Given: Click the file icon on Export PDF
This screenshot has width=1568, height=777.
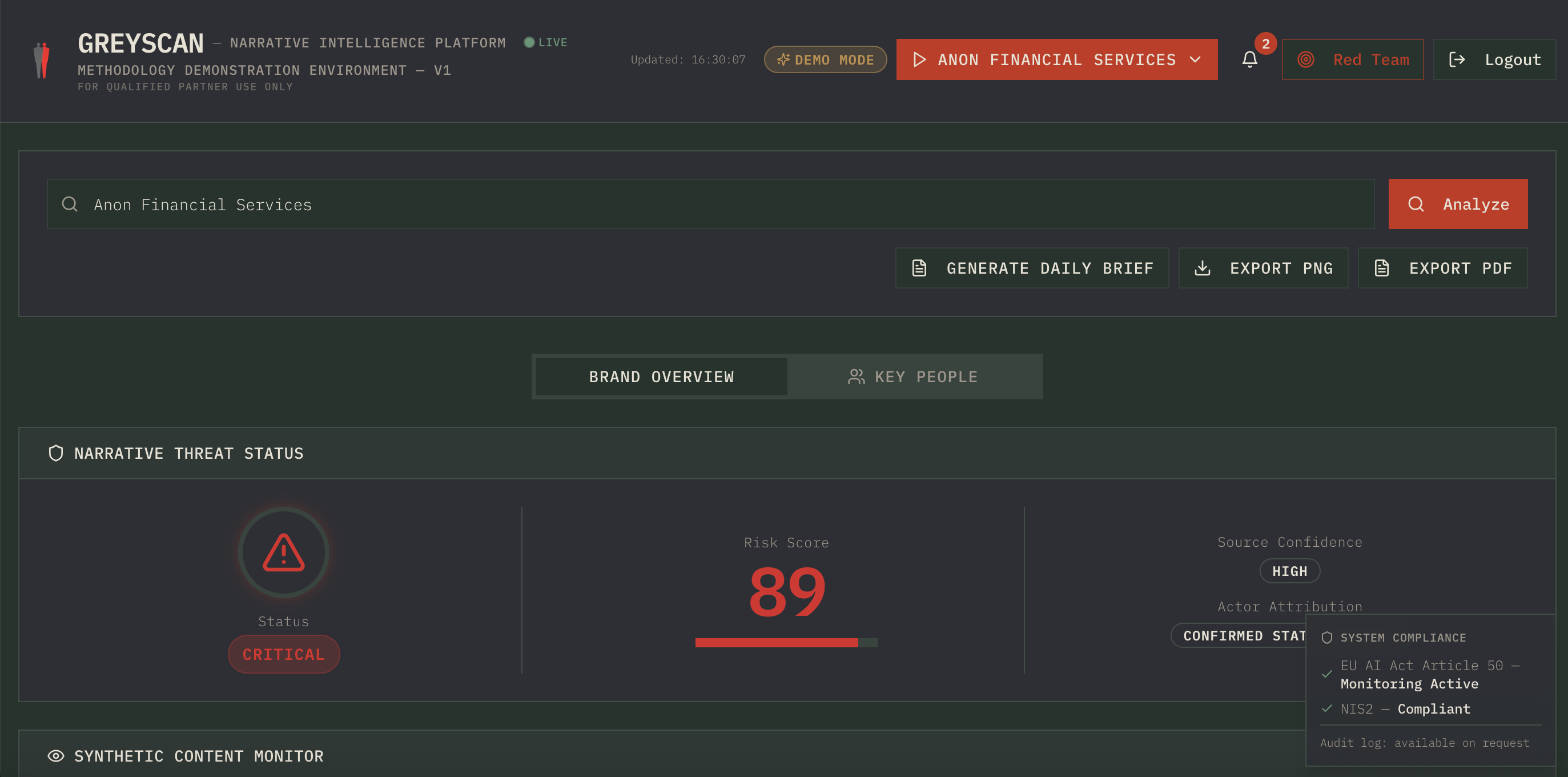Looking at the screenshot, I should 1382,268.
